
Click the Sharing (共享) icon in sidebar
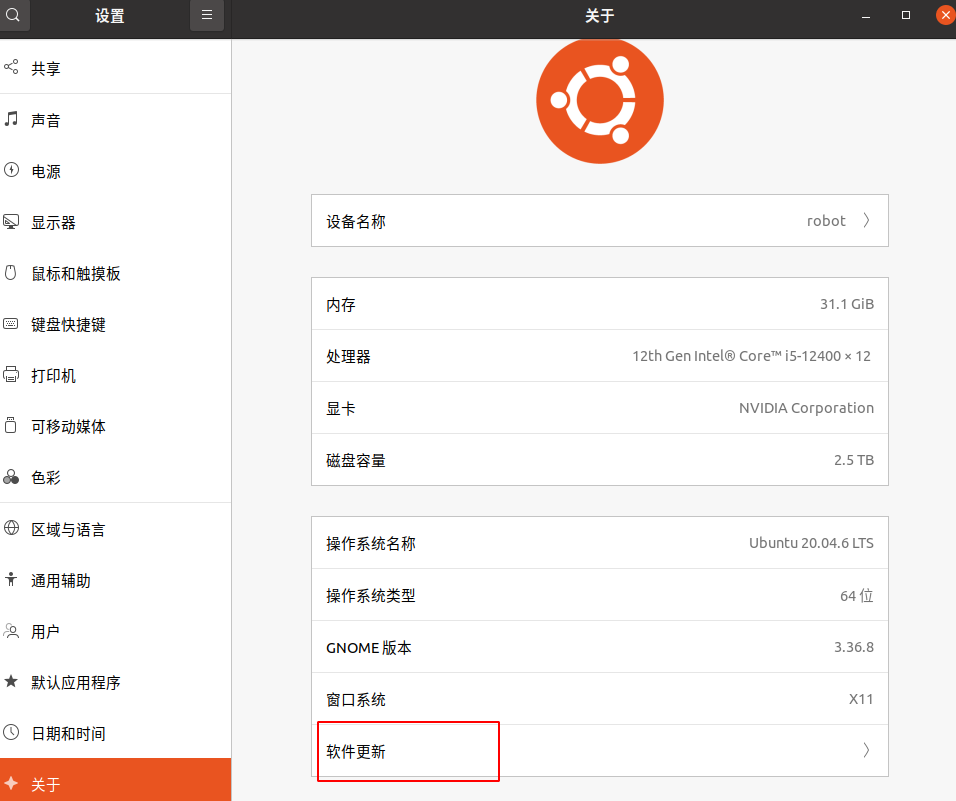point(12,68)
